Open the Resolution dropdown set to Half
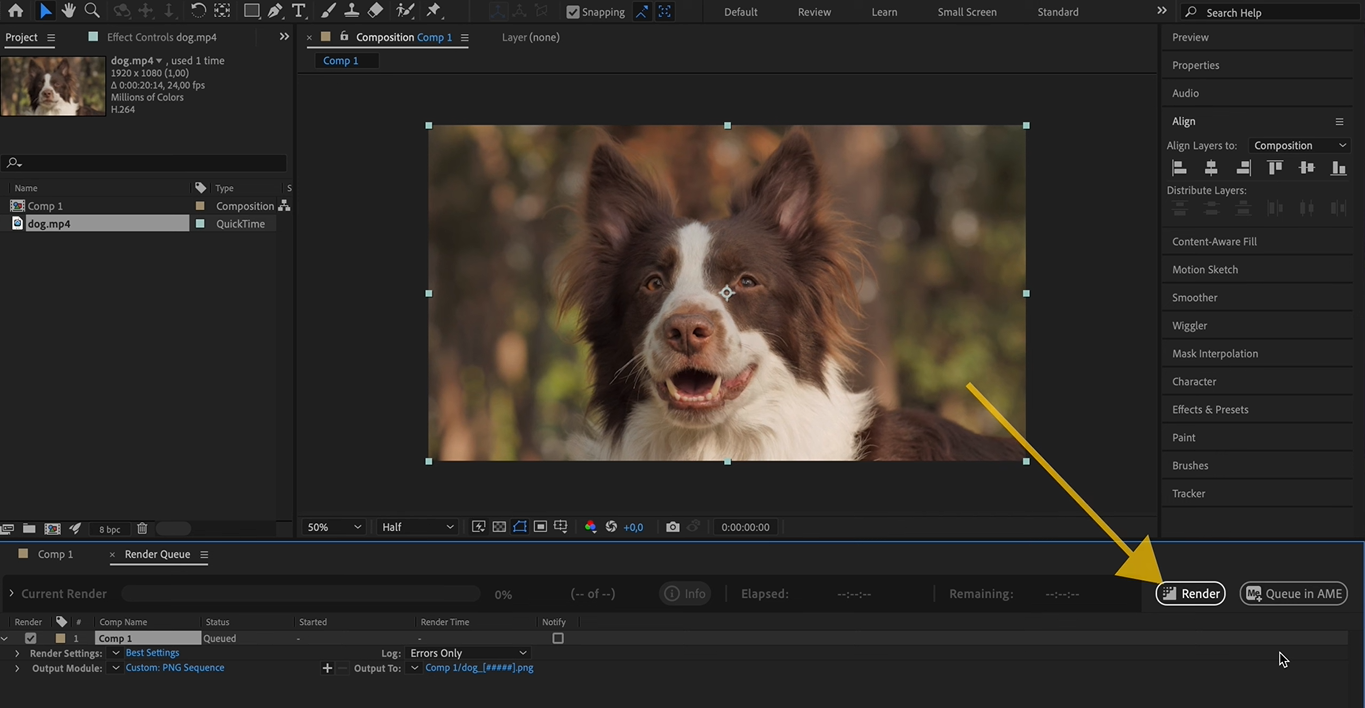Viewport: 1365px width, 708px height. (x=416, y=527)
